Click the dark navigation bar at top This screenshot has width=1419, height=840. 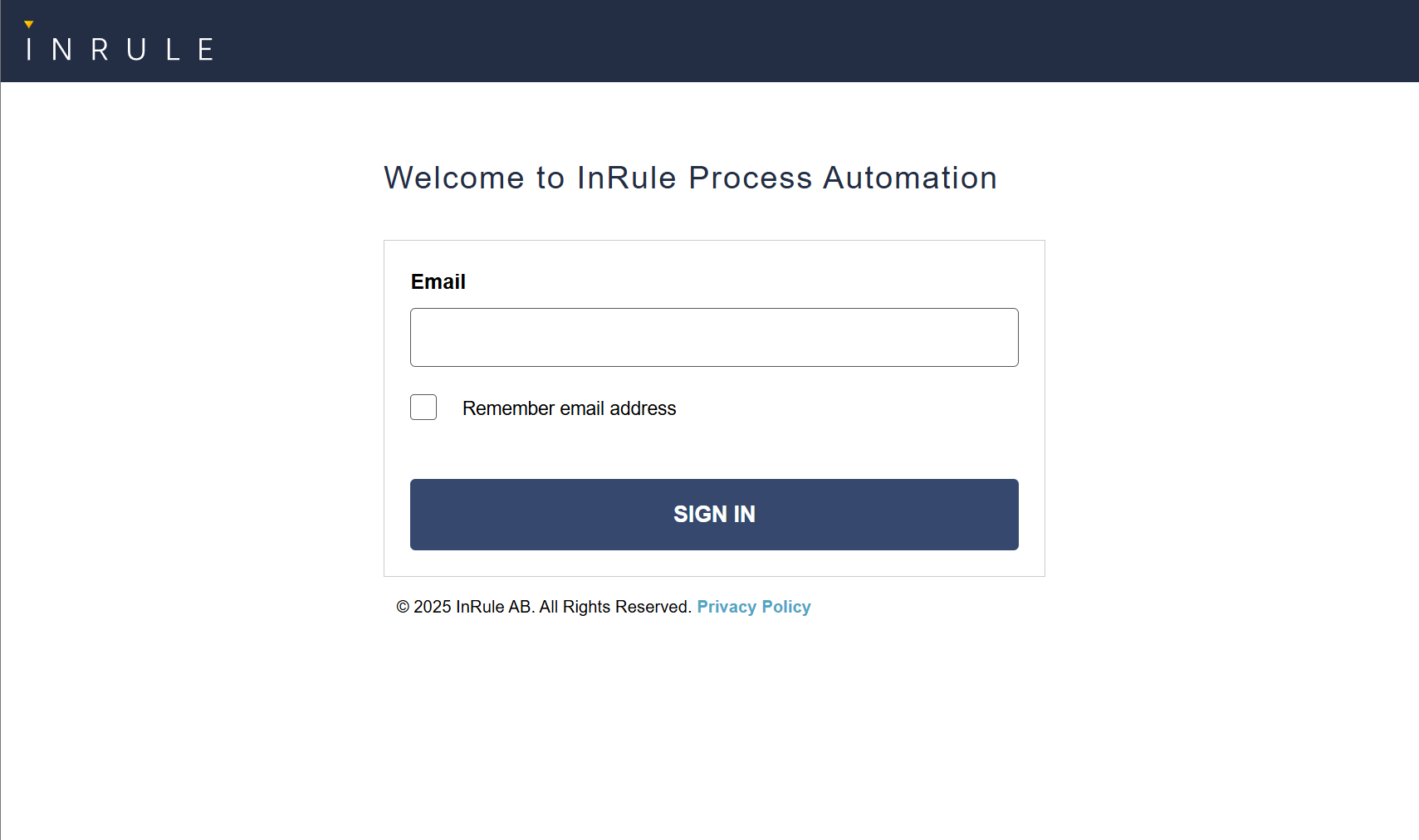[x=709, y=41]
